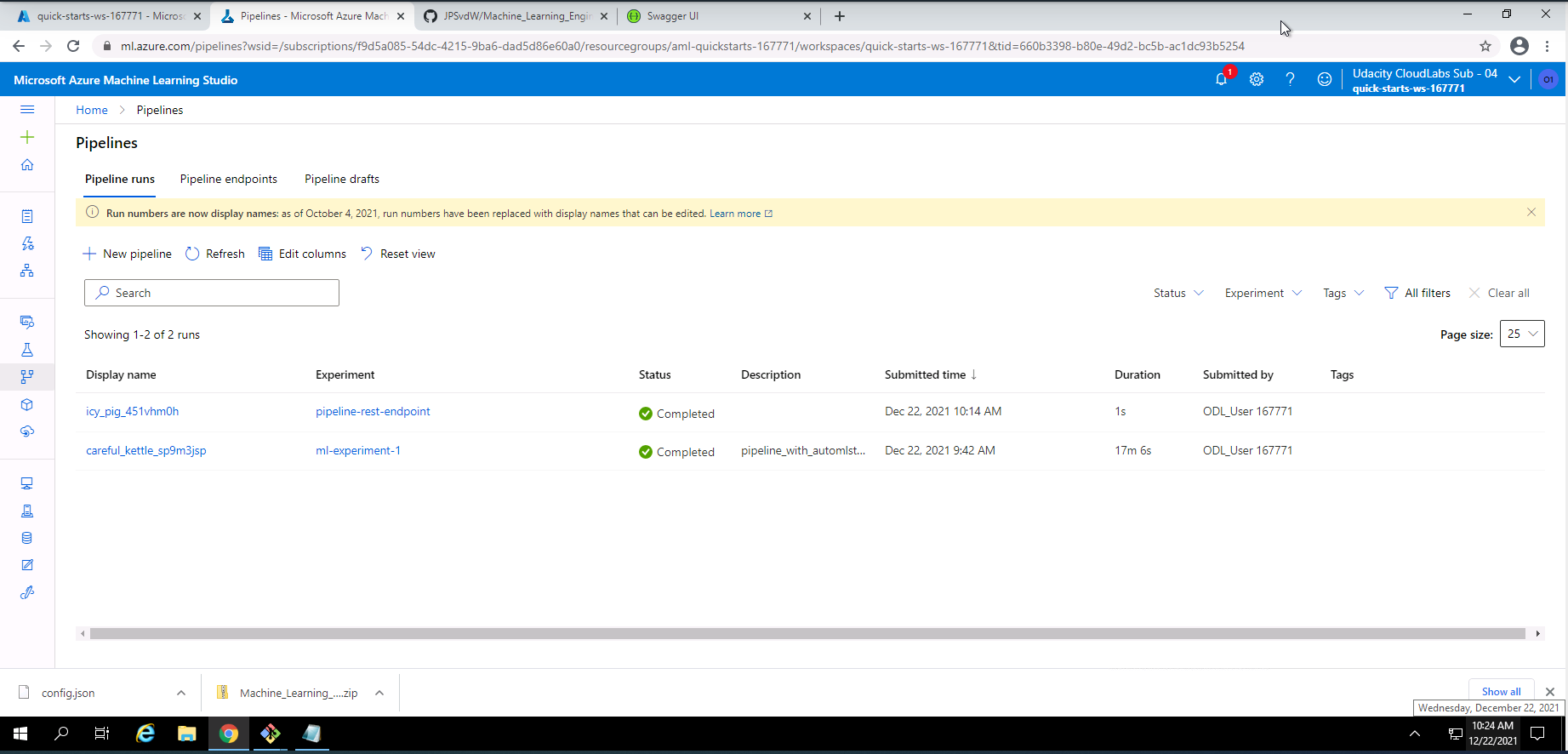This screenshot has width=1568, height=754.
Task: Open Experiments flask icon in sidebar
Action: 27,350
